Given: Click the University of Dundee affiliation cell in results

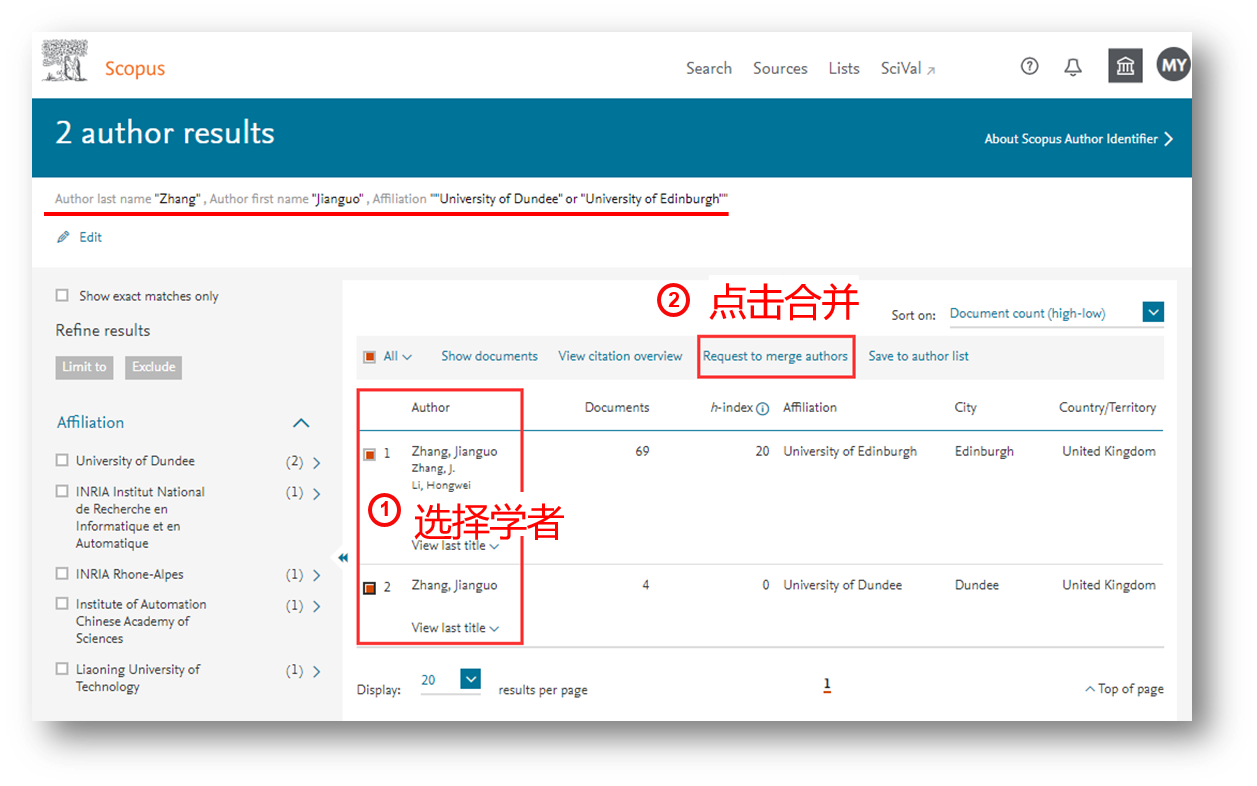Looking at the screenshot, I should coord(843,586).
